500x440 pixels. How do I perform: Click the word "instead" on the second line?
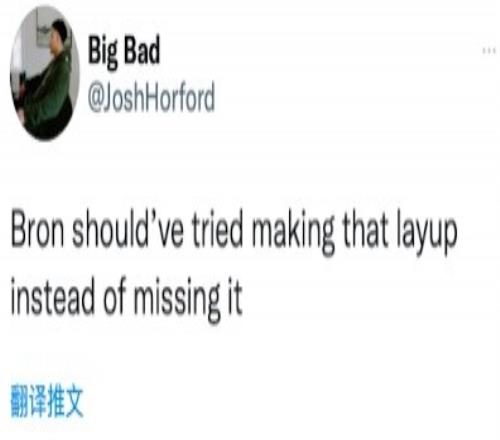(x=53, y=297)
